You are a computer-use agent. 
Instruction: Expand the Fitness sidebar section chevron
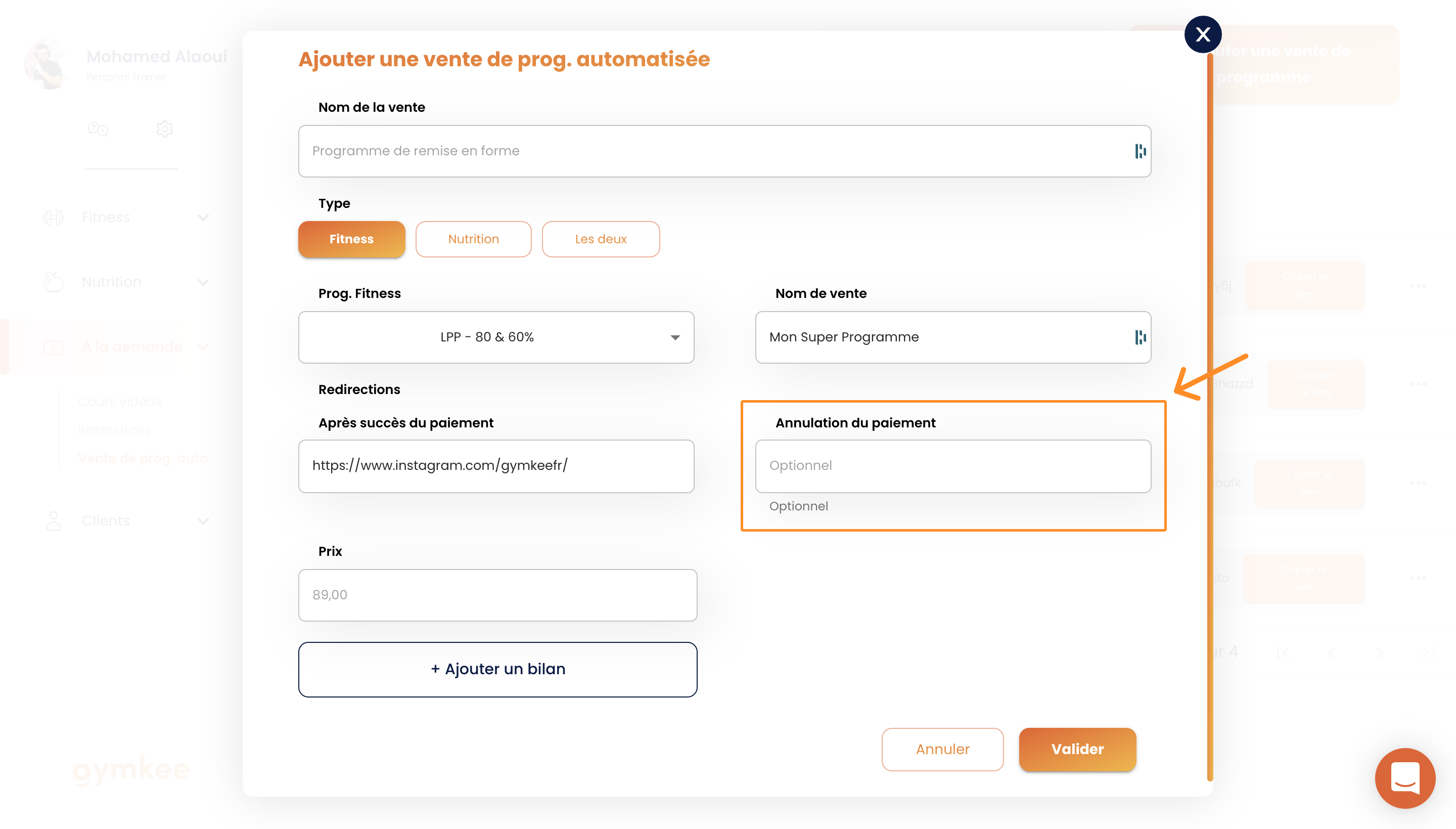point(203,217)
